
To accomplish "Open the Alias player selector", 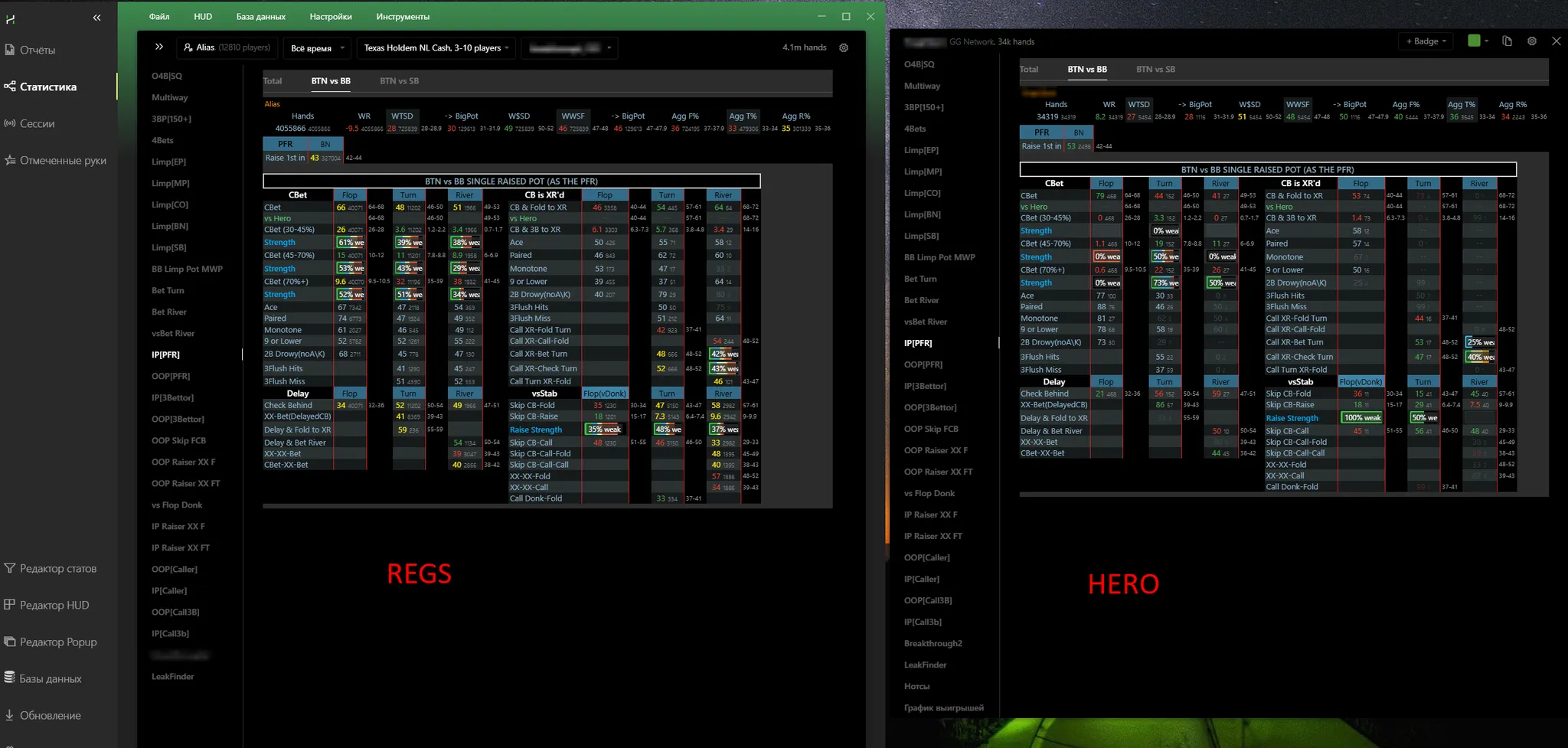I will [227, 47].
